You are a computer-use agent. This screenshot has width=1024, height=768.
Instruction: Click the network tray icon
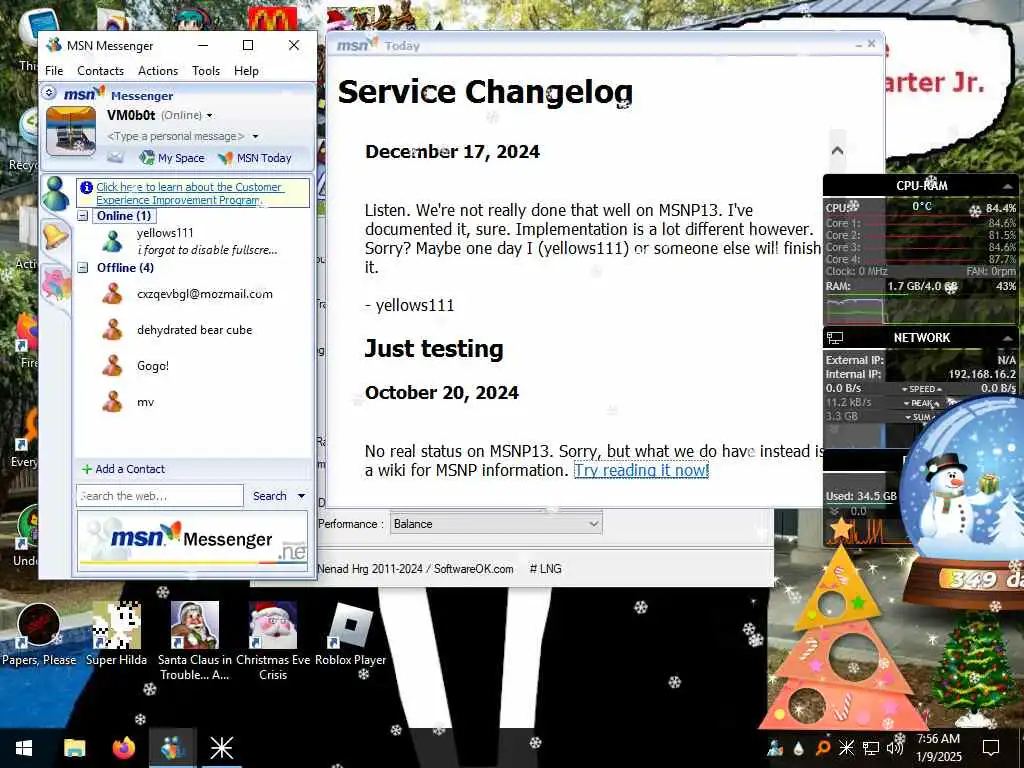click(871, 748)
